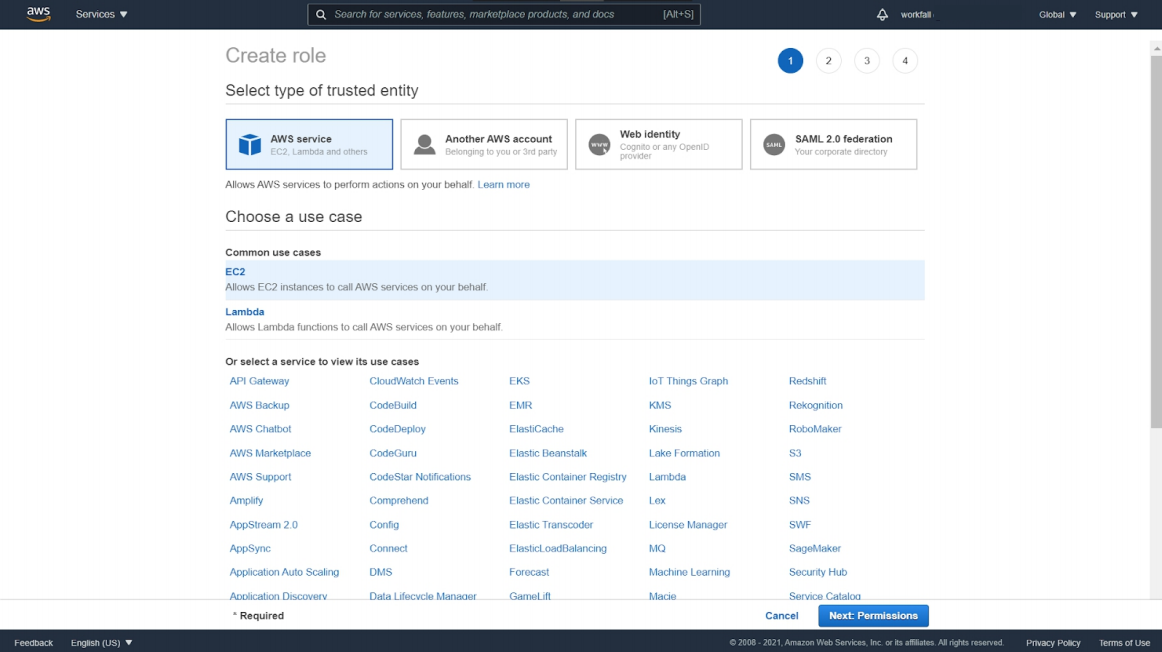The width and height of the screenshot is (1162, 652).
Task: Choose the EC2 common use case
Action: point(574,279)
